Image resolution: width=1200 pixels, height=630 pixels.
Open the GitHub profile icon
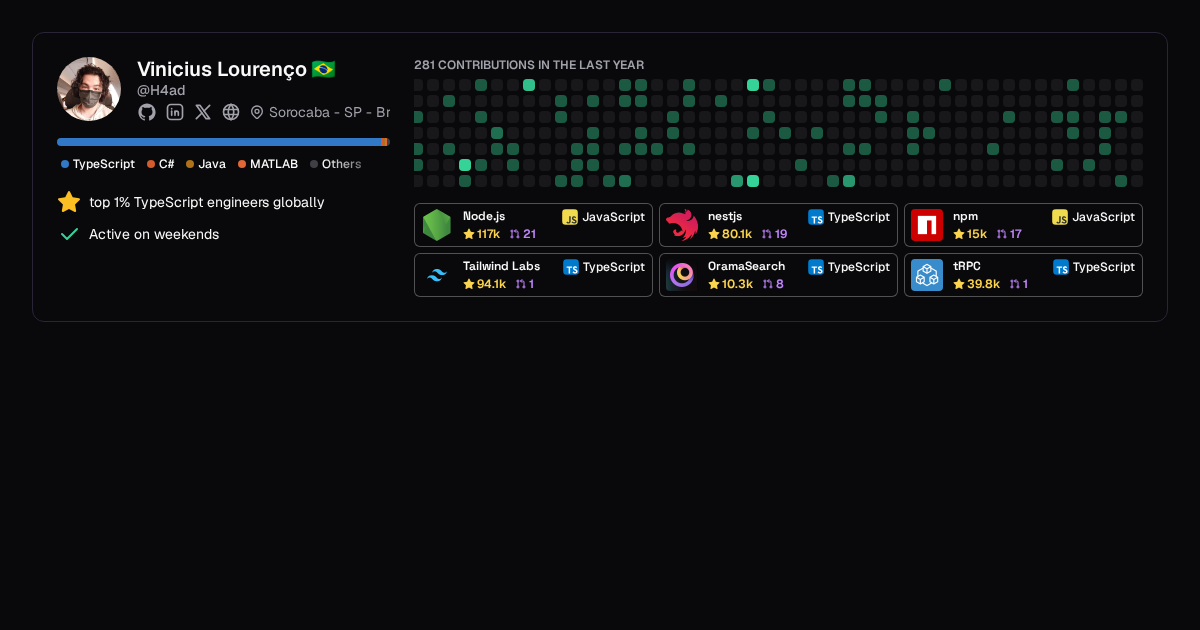(x=147, y=112)
